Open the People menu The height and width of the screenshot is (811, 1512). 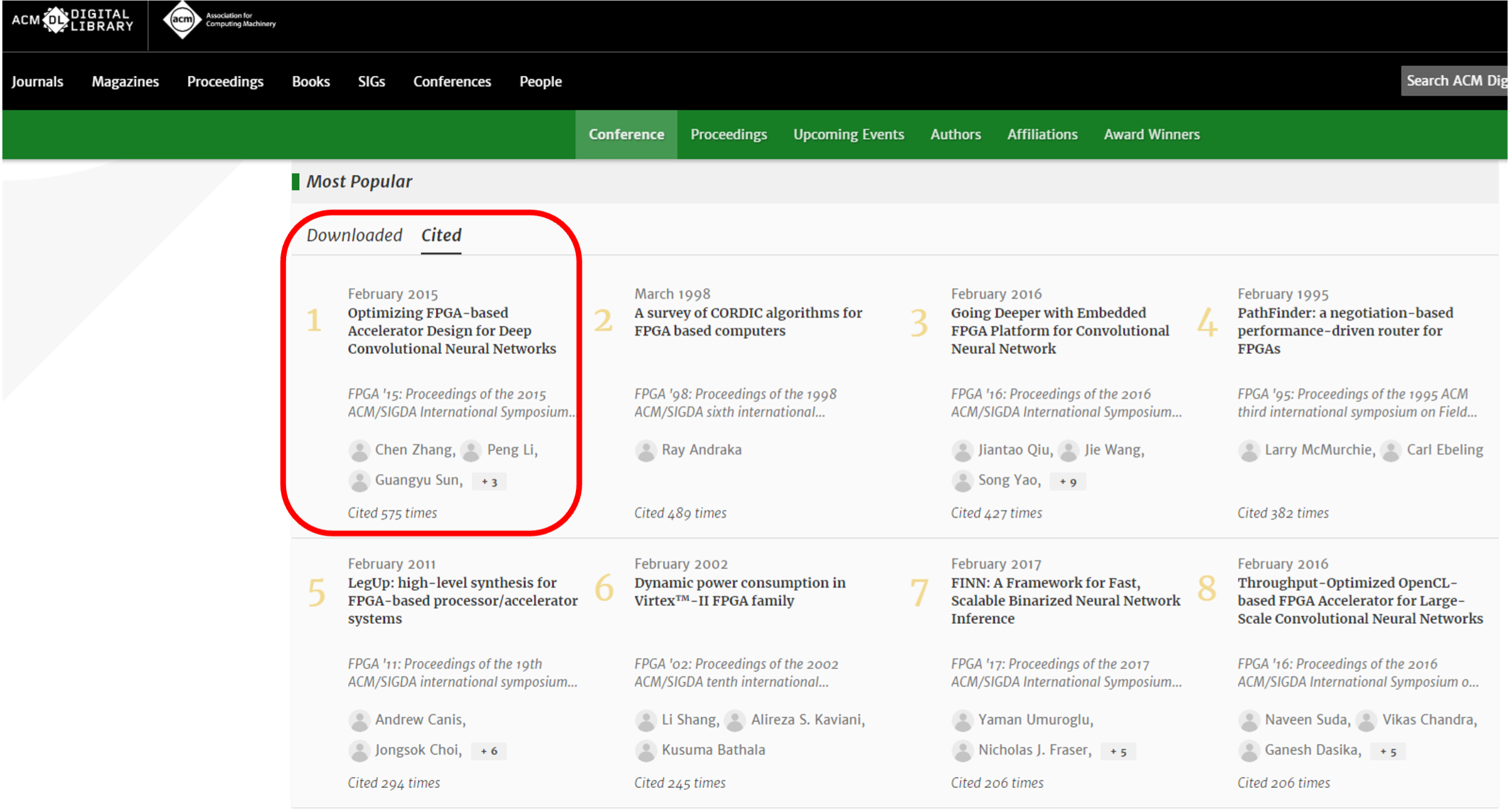click(x=540, y=81)
